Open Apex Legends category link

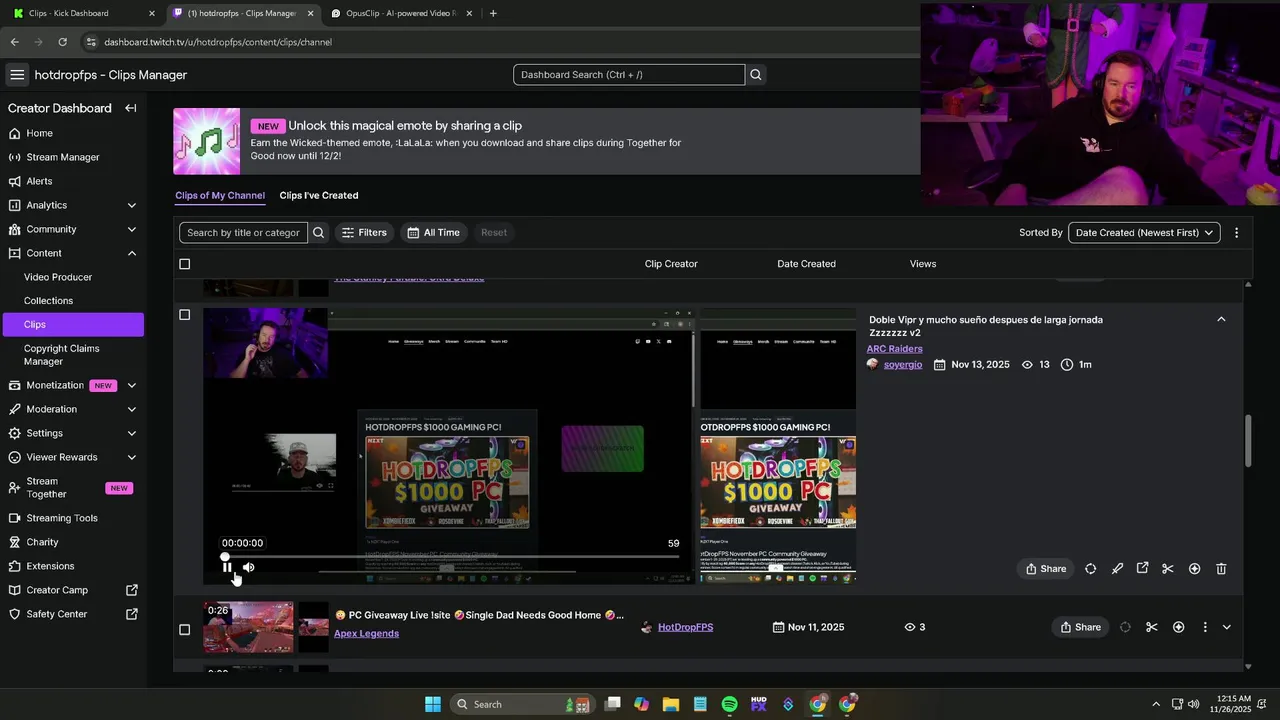point(366,634)
